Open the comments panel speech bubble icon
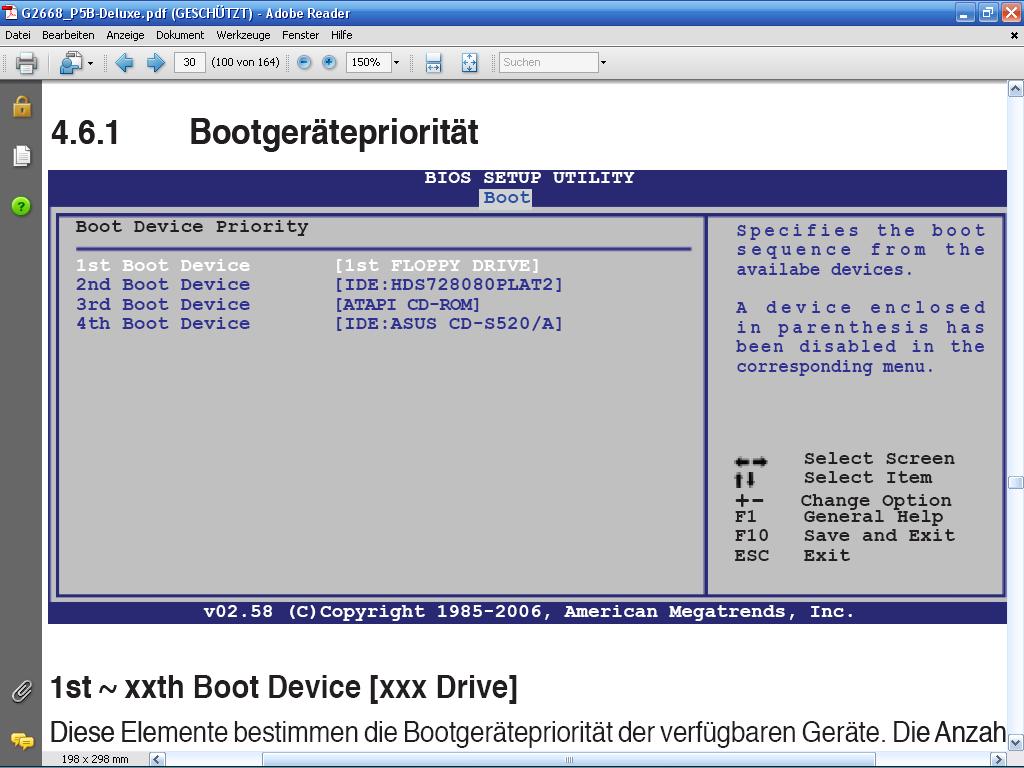The height and width of the screenshot is (768, 1024). click(22, 741)
